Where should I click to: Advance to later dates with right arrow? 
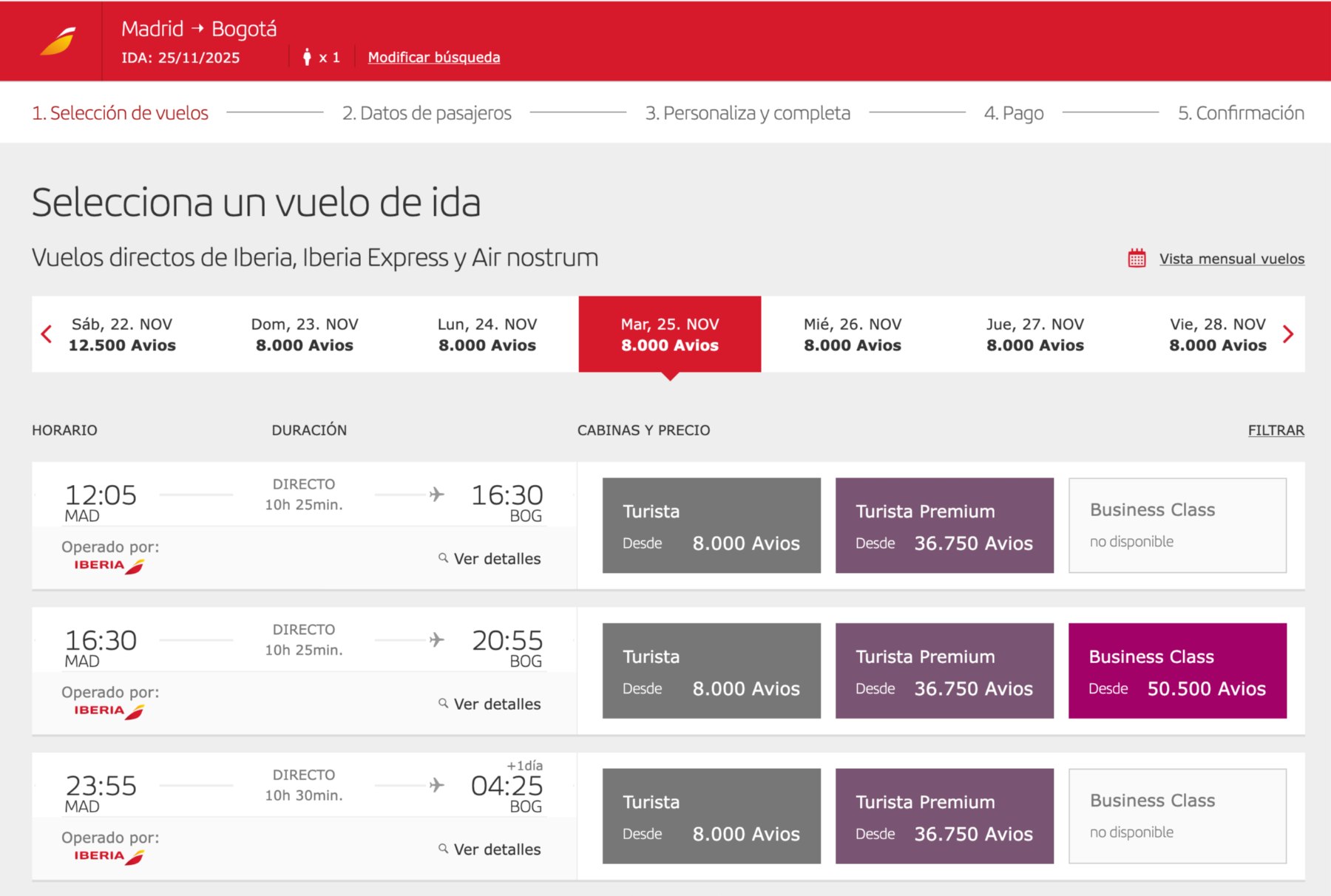[1288, 335]
